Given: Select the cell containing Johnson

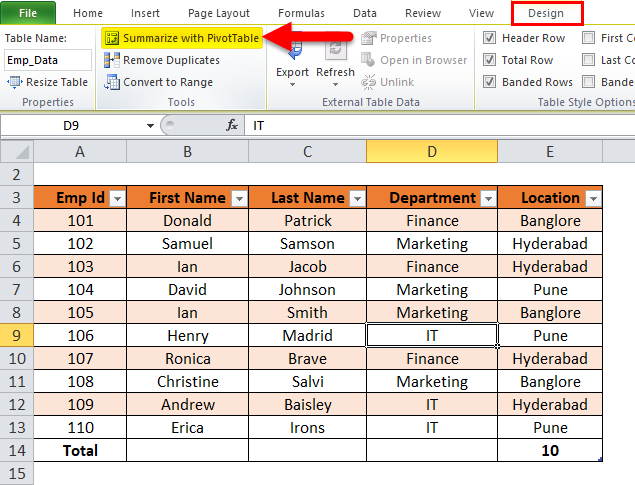Looking at the screenshot, I should point(307,289).
